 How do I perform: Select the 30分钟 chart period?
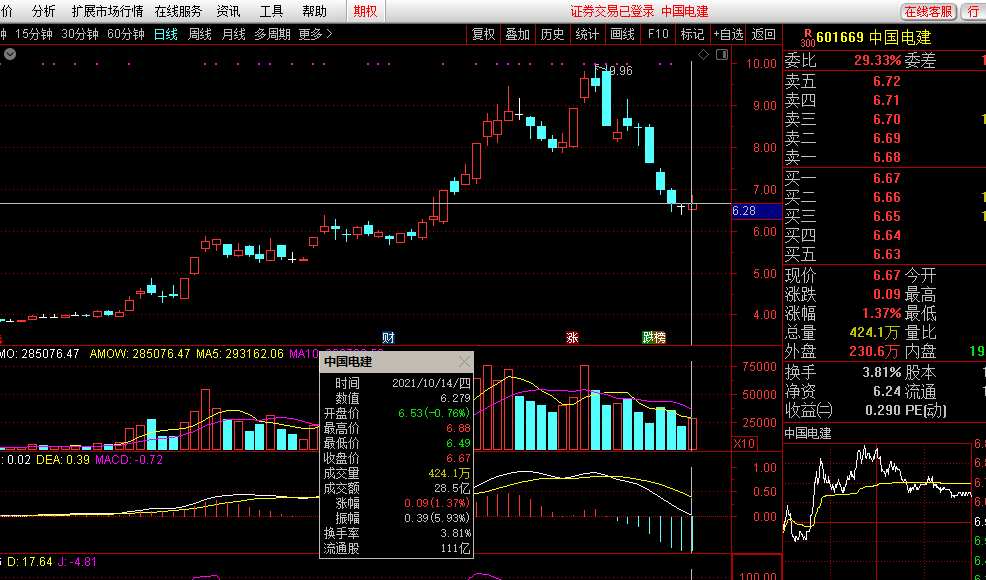80,34
